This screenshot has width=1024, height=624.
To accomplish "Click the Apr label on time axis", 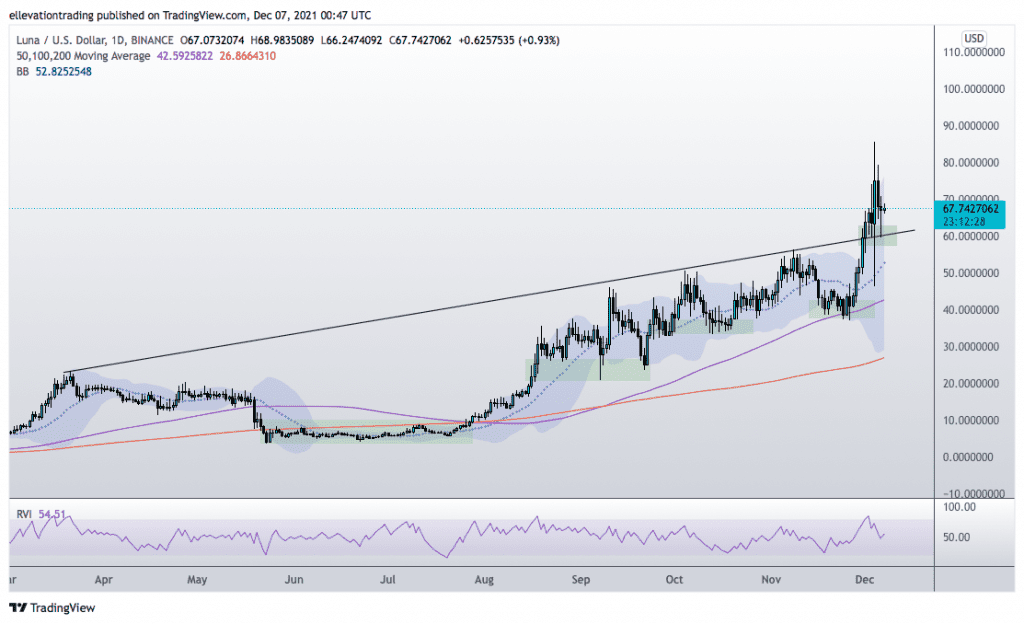I will point(104,580).
